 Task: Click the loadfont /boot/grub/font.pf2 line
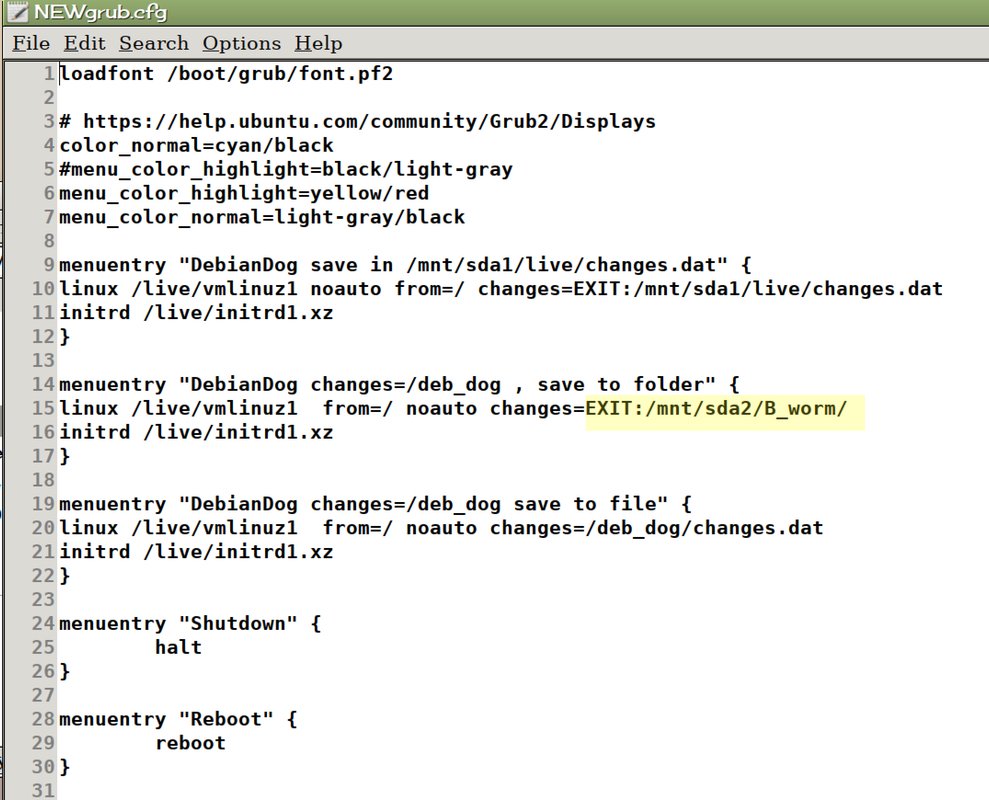click(x=226, y=74)
